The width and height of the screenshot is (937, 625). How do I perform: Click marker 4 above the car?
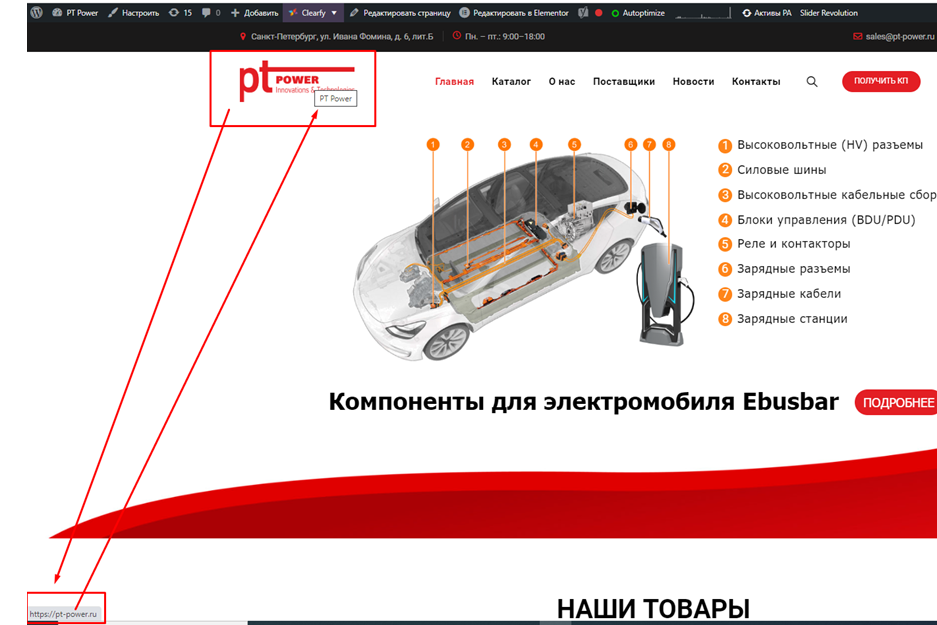click(536, 145)
